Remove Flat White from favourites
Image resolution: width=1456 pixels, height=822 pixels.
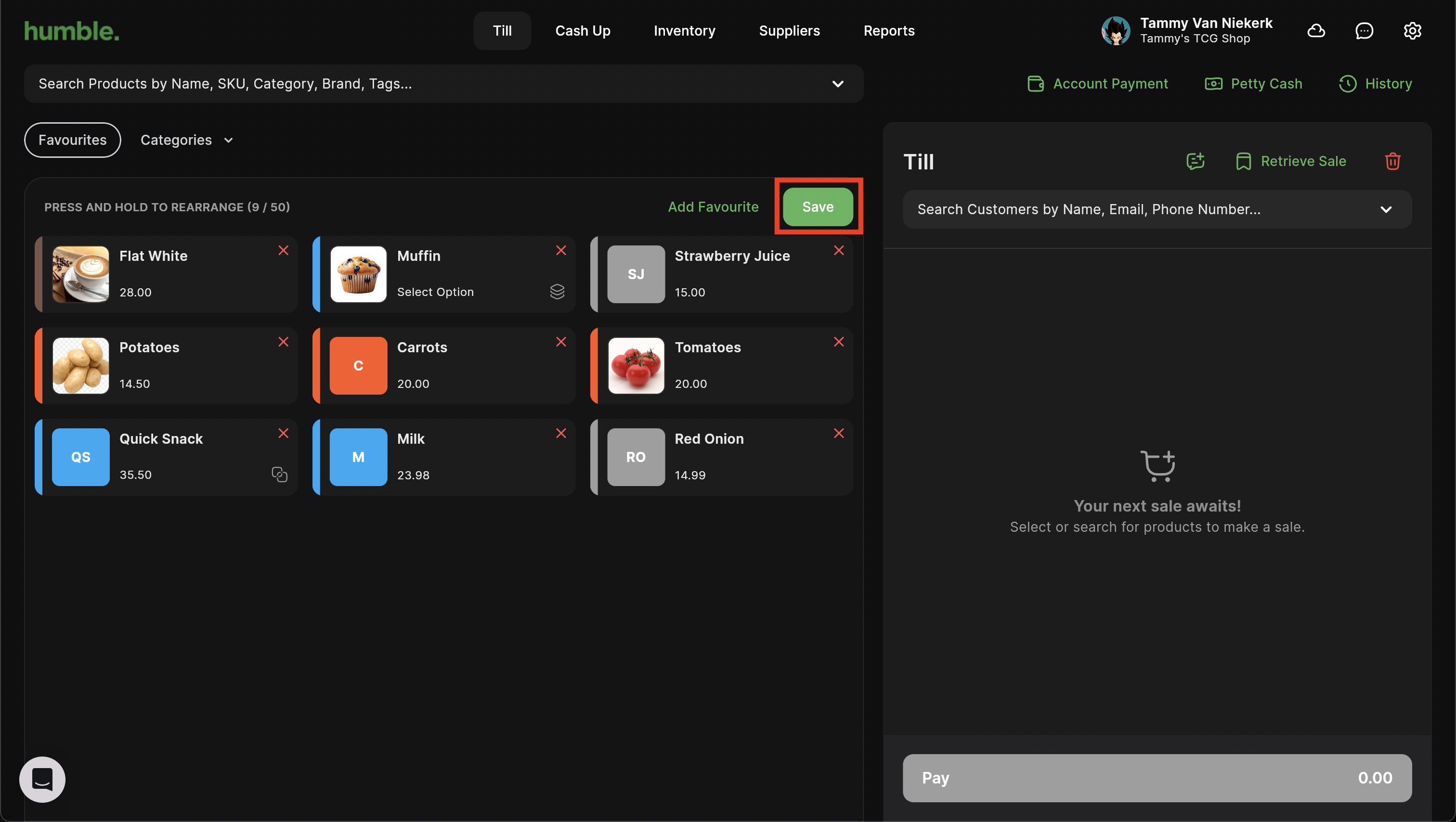click(x=283, y=250)
